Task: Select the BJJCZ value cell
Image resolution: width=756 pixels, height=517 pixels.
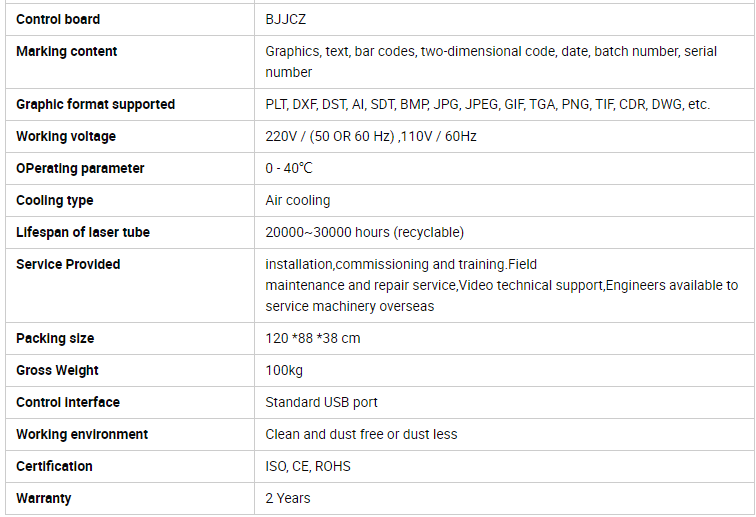Action: 287,19
